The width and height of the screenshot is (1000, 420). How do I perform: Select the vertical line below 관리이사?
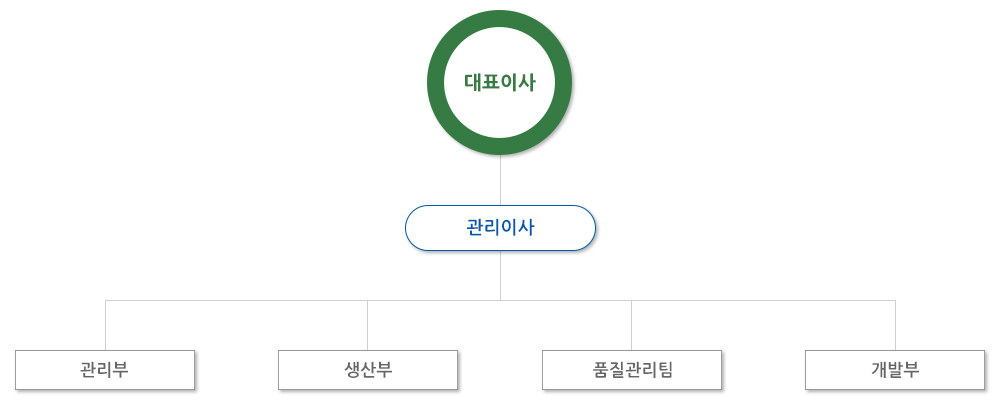point(500,275)
